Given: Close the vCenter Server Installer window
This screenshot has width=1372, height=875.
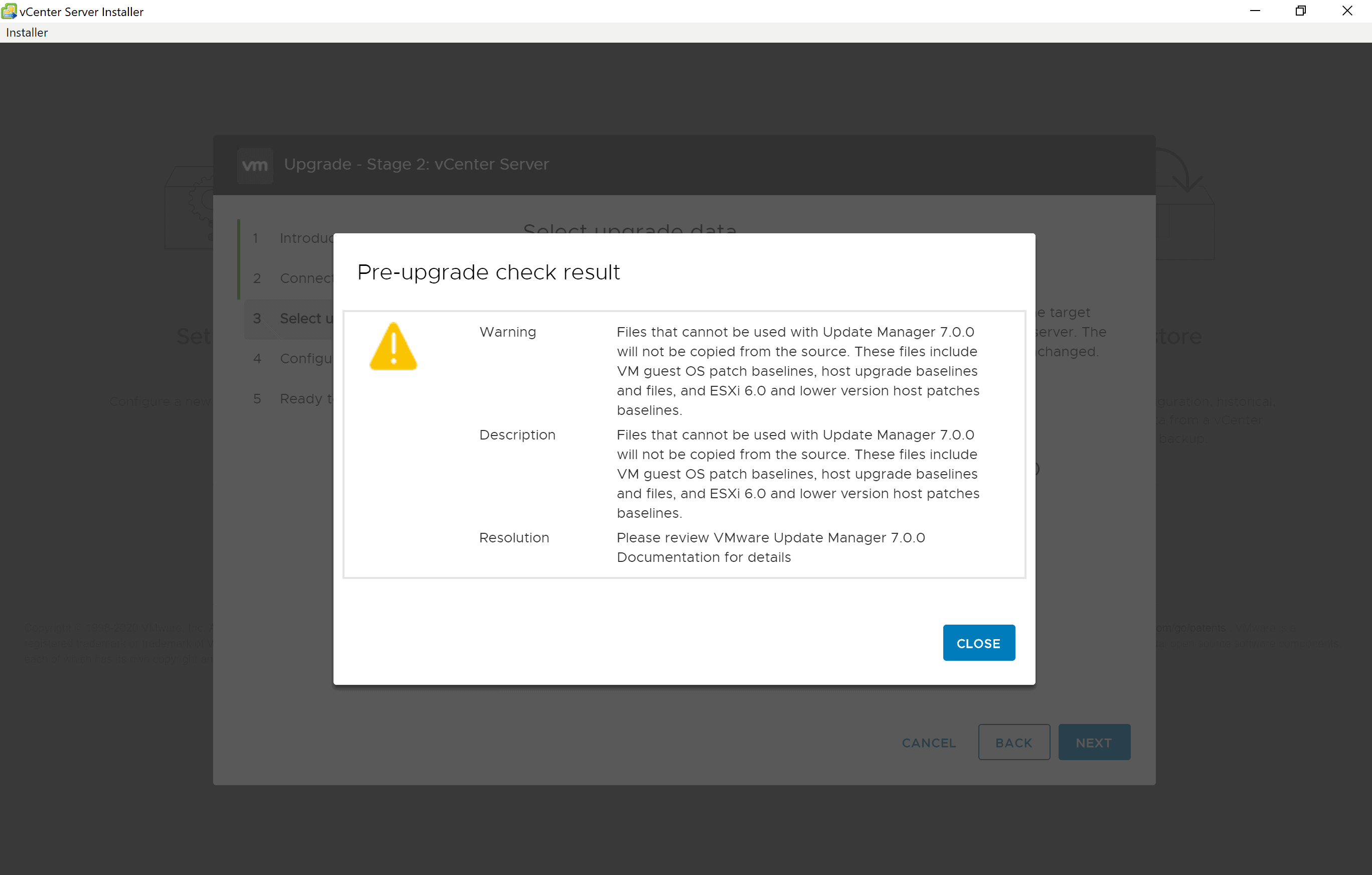Looking at the screenshot, I should [1347, 11].
